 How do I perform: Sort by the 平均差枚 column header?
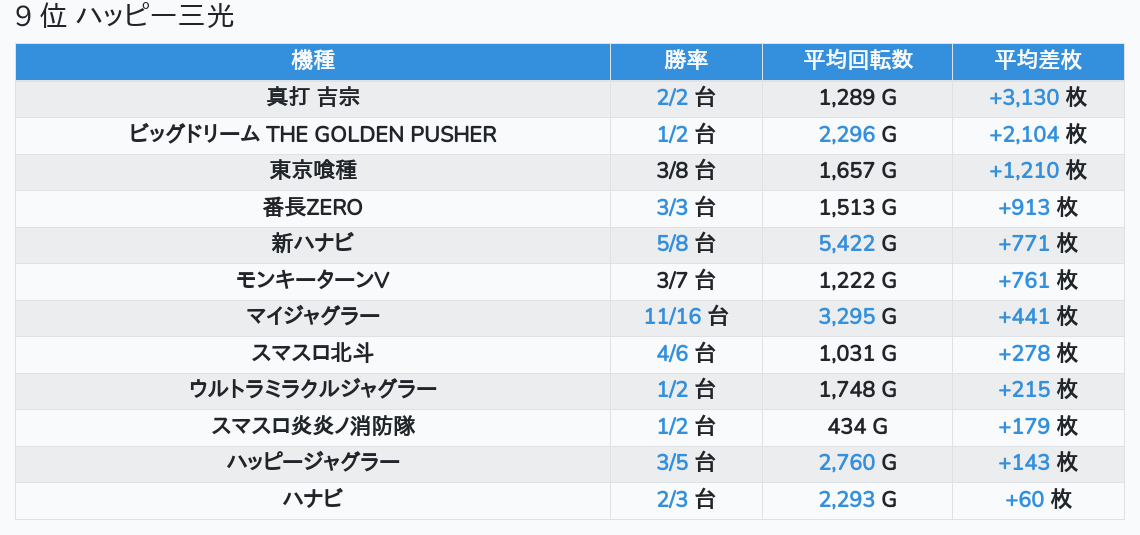tap(1037, 62)
